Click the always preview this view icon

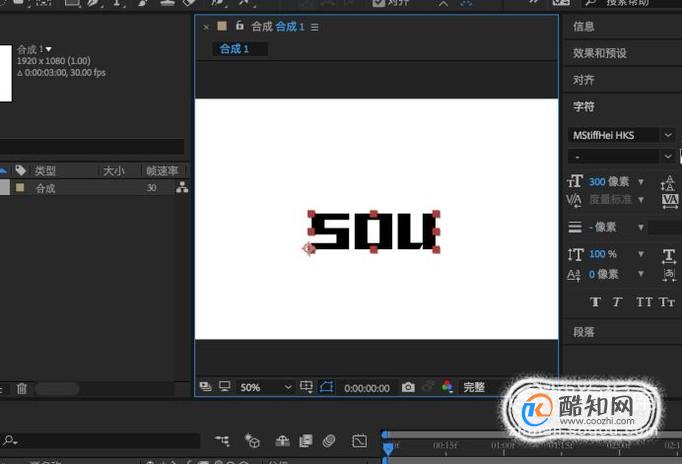pos(205,386)
